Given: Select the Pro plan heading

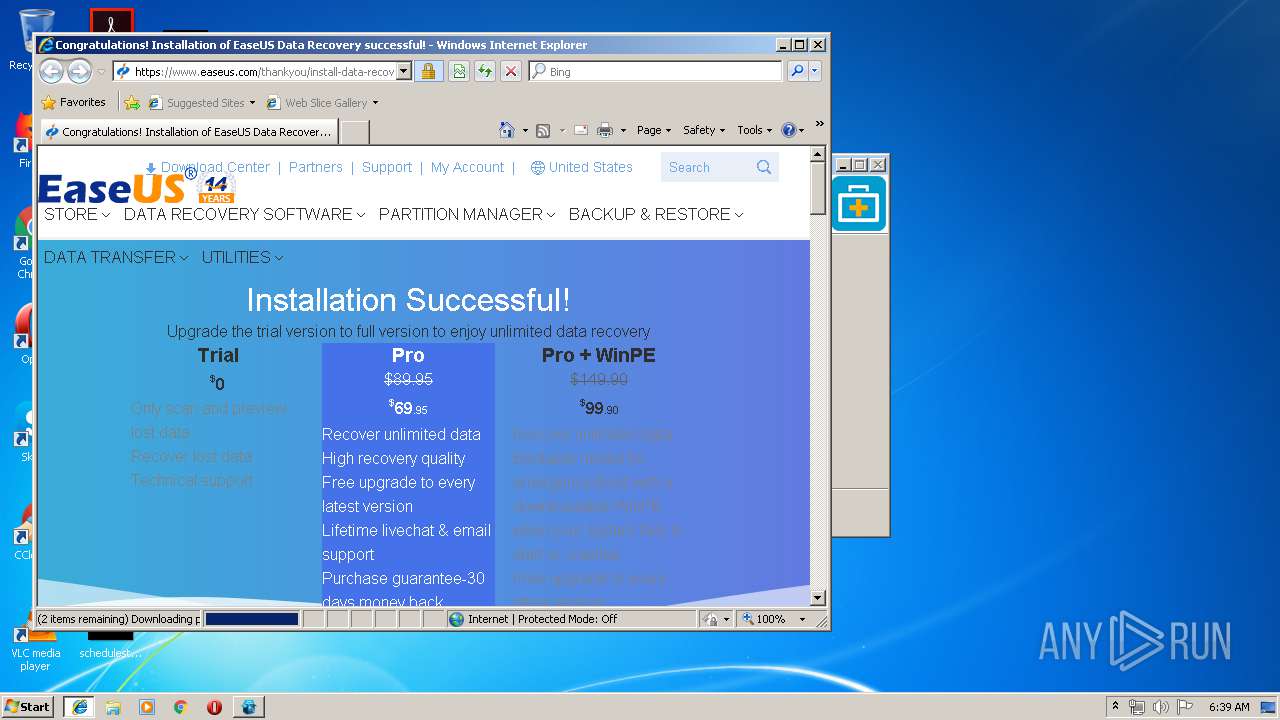Looking at the screenshot, I should tap(408, 355).
